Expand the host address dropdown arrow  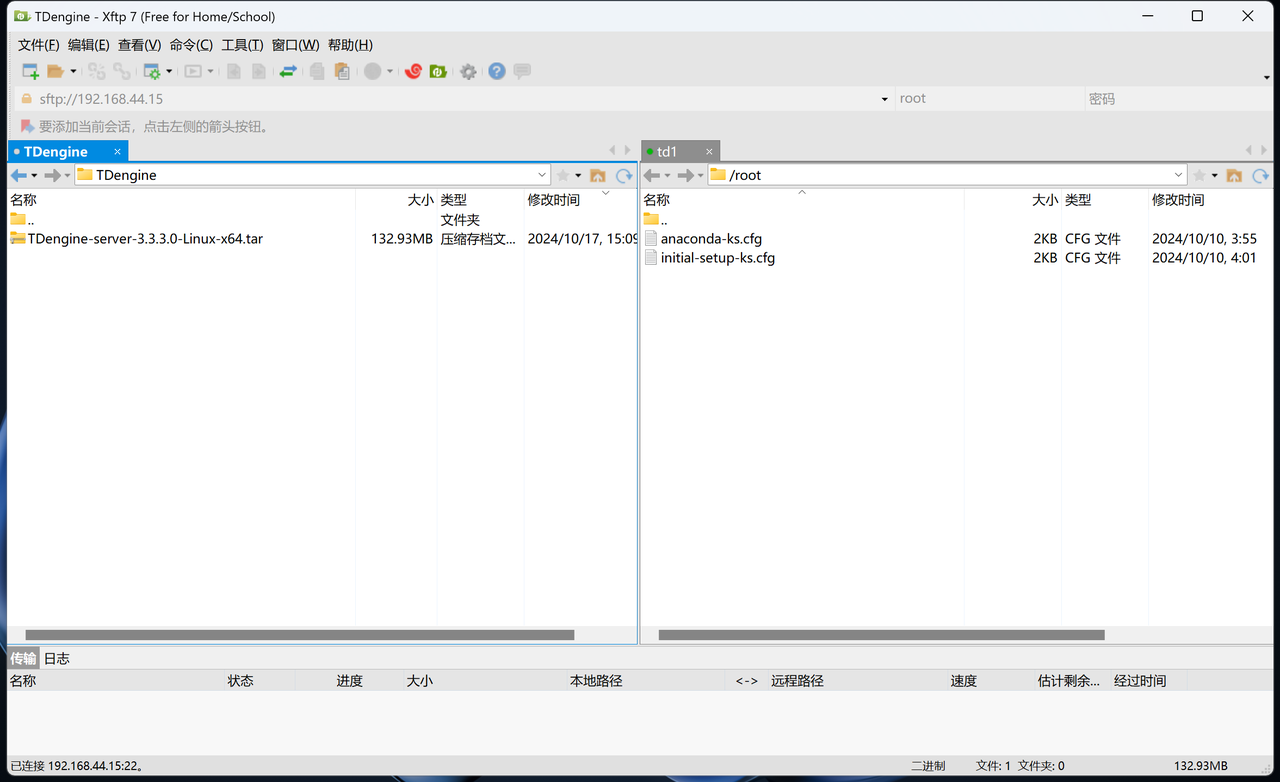[x=885, y=99]
